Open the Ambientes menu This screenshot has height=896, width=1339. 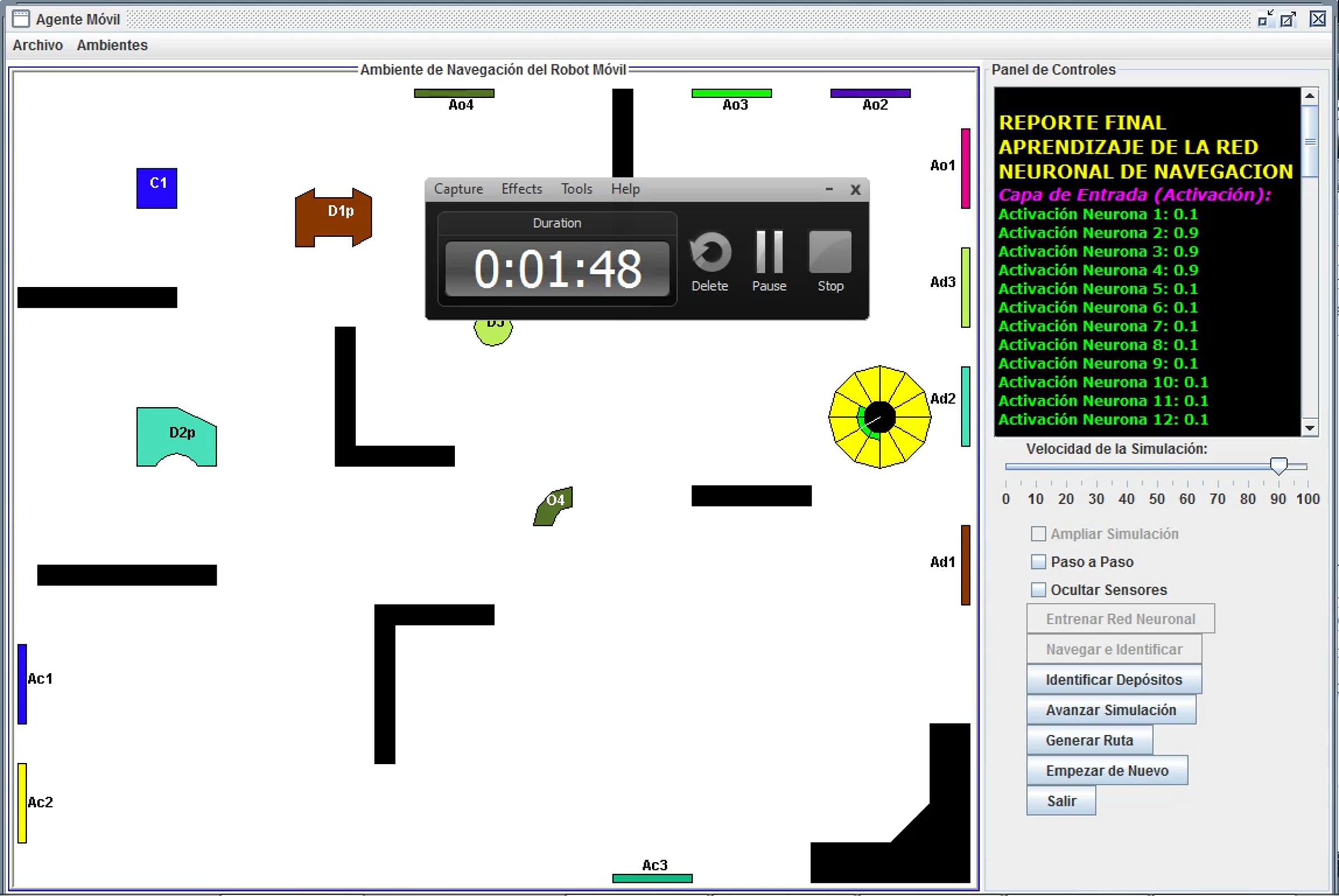112,45
